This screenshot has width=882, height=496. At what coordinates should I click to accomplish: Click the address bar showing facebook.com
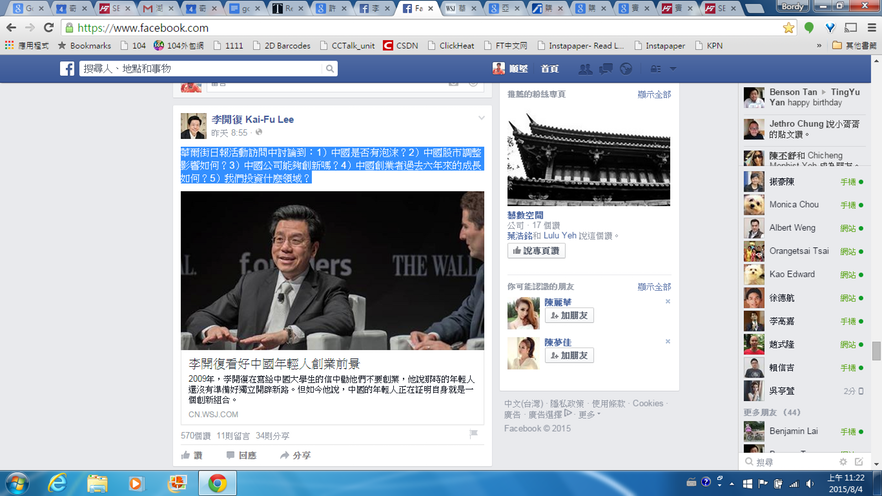pyautogui.click(x=422, y=28)
